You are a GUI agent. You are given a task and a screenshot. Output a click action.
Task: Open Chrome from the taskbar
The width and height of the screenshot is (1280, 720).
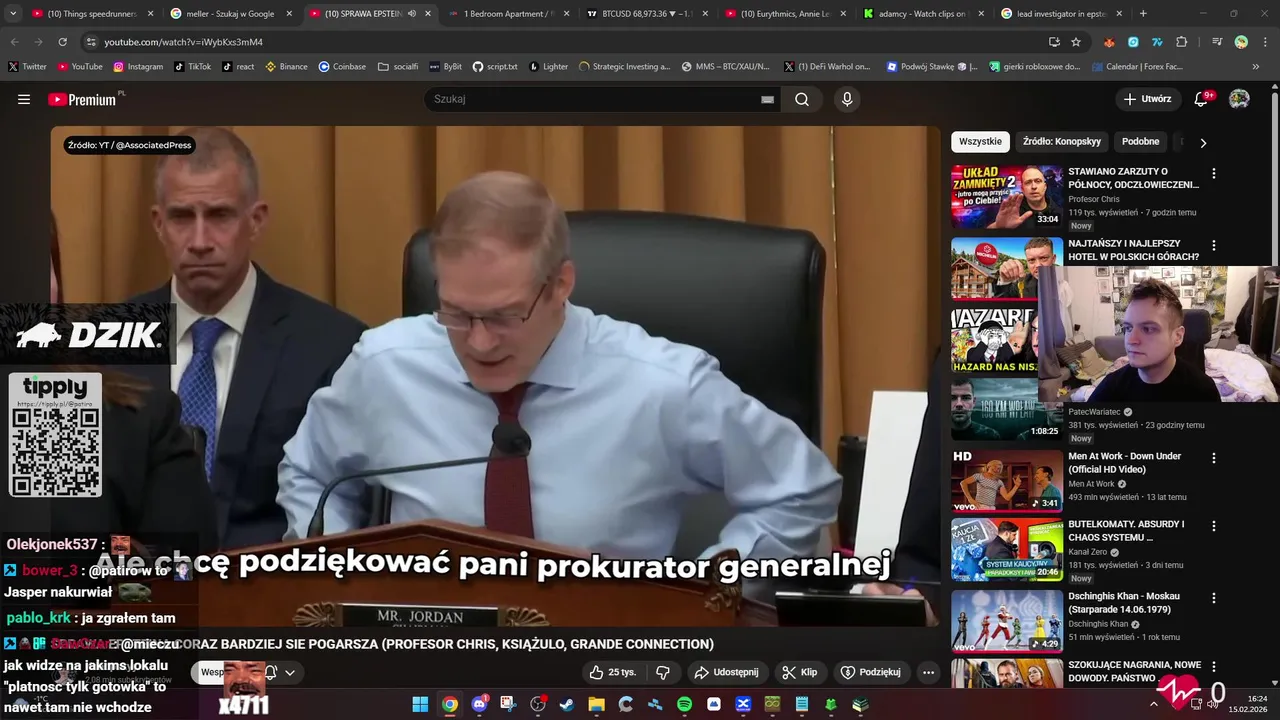tap(450, 704)
